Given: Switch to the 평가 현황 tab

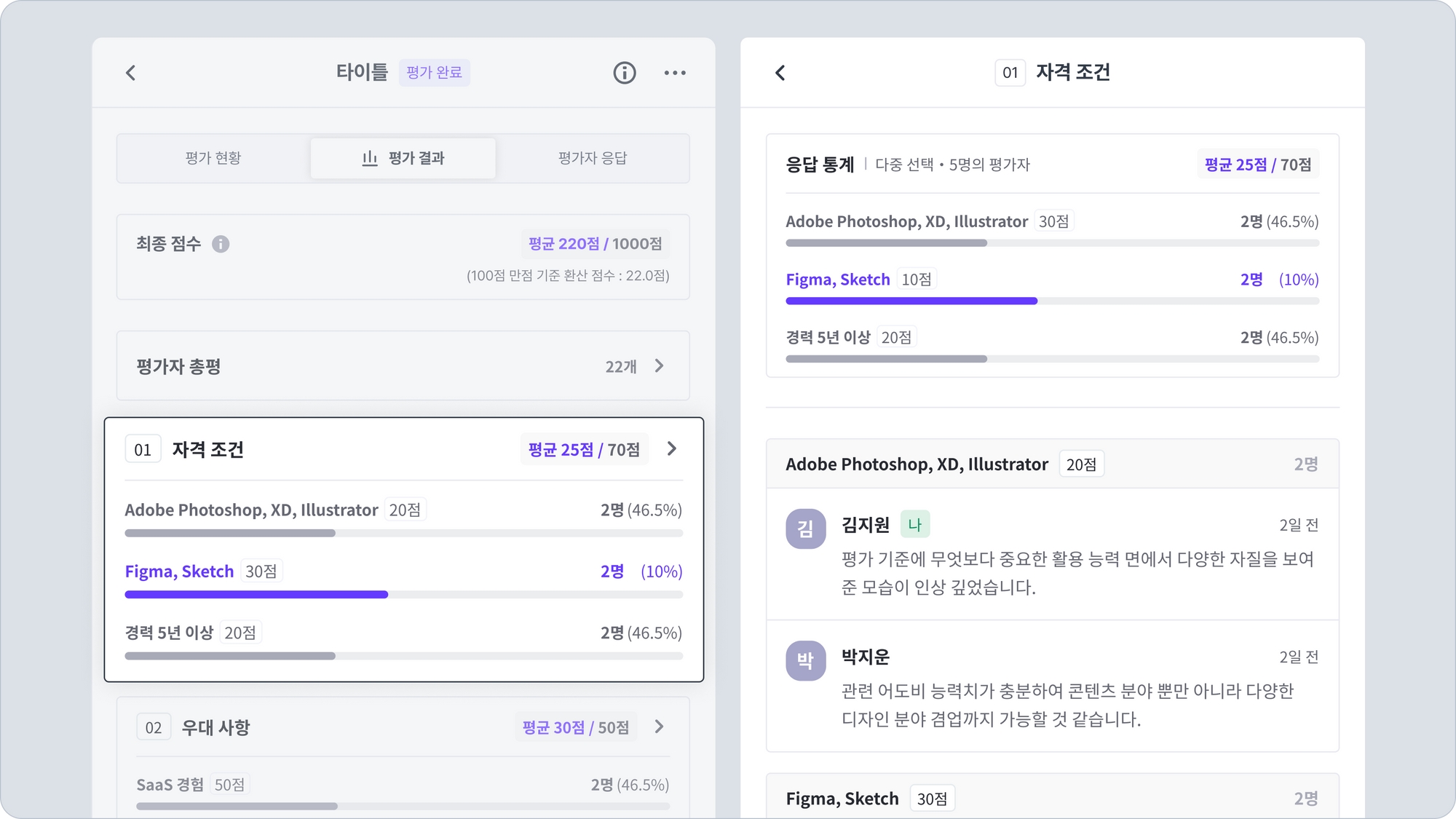Looking at the screenshot, I should click(213, 158).
